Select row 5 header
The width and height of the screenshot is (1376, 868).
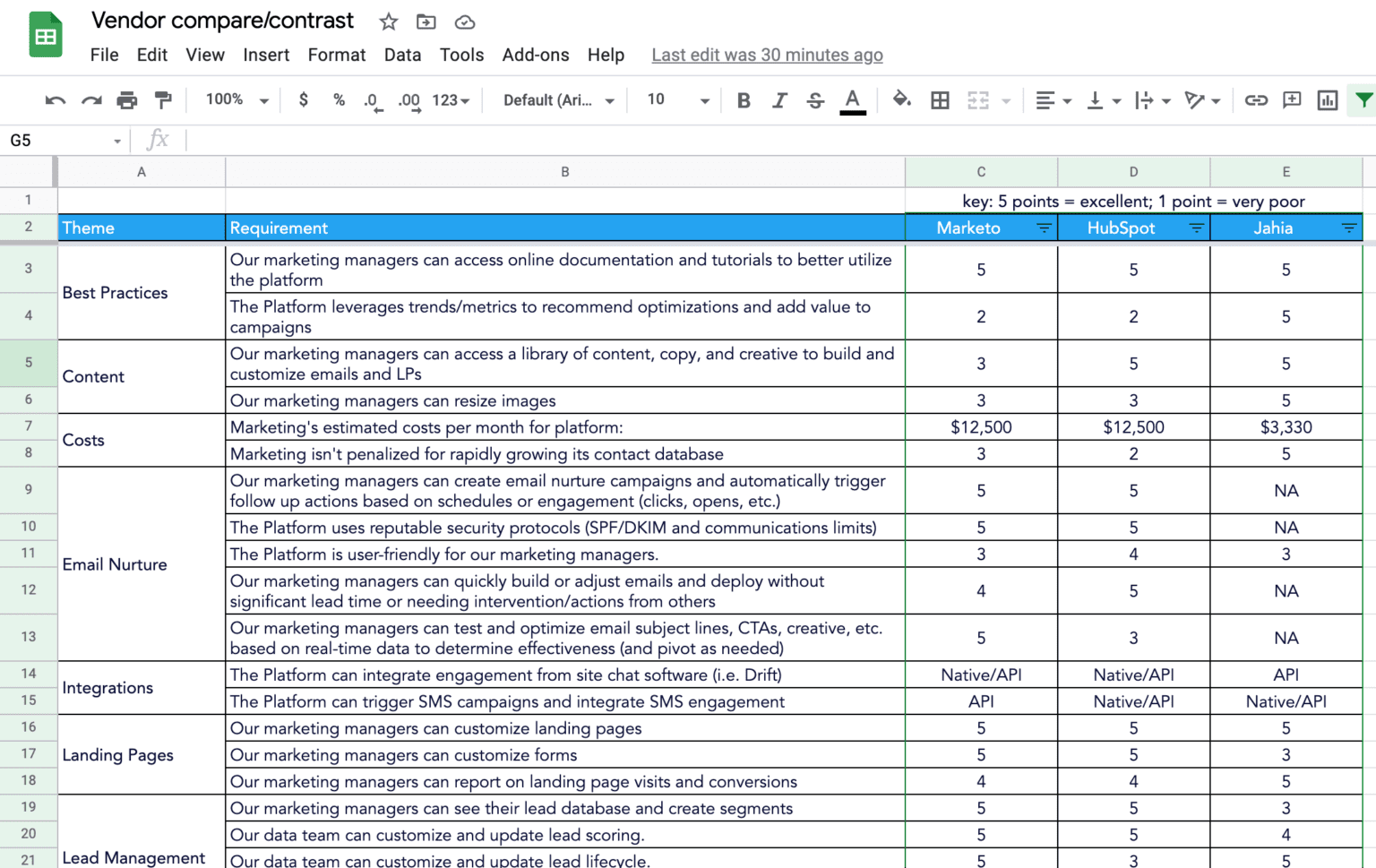point(29,363)
